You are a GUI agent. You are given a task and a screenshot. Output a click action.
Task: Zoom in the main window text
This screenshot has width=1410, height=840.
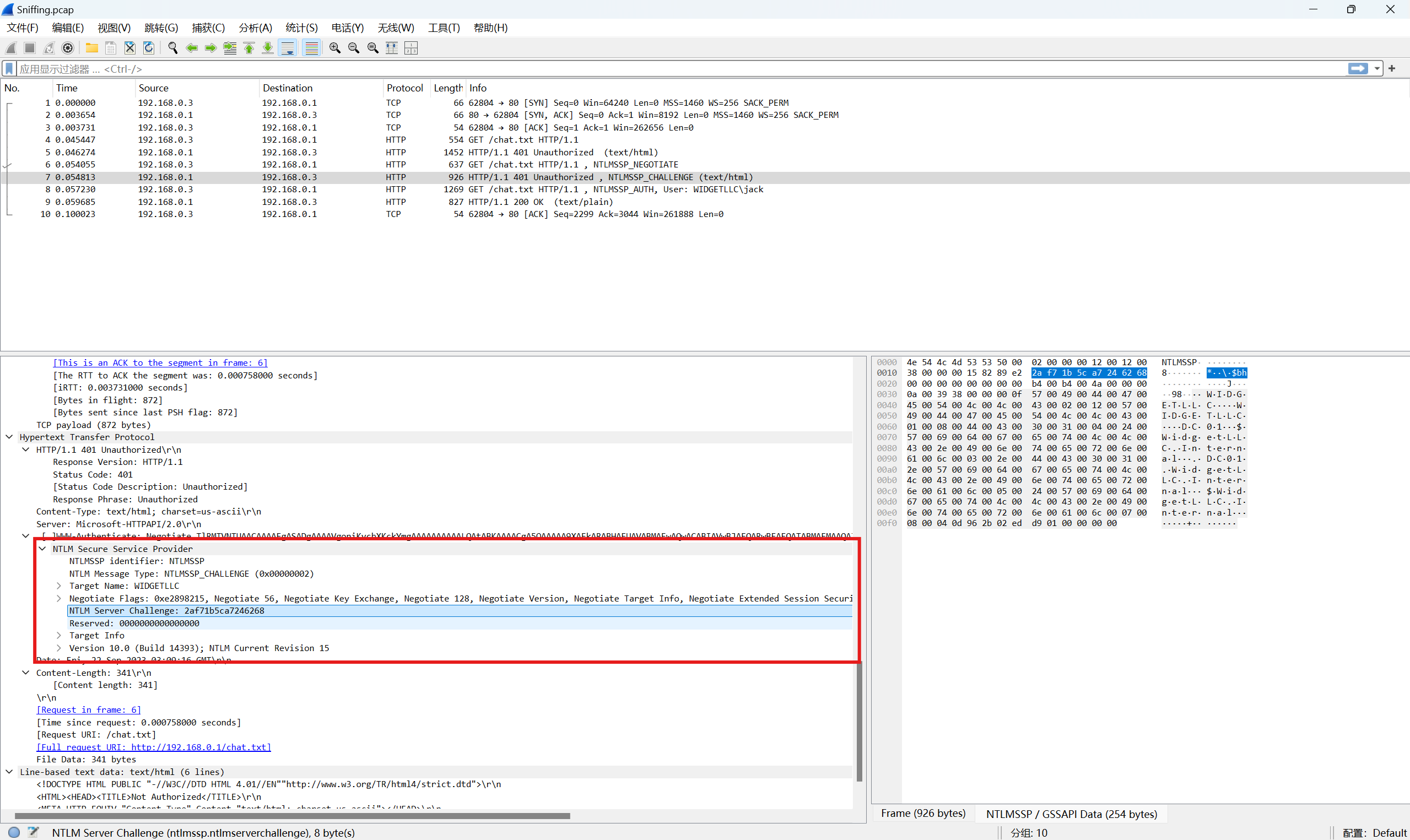[x=335, y=48]
